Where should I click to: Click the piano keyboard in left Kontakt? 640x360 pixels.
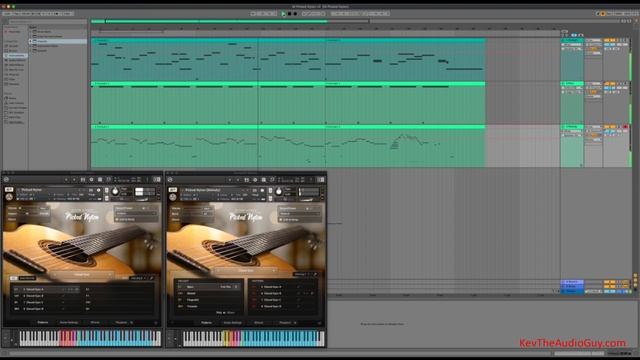(x=90, y=338)
